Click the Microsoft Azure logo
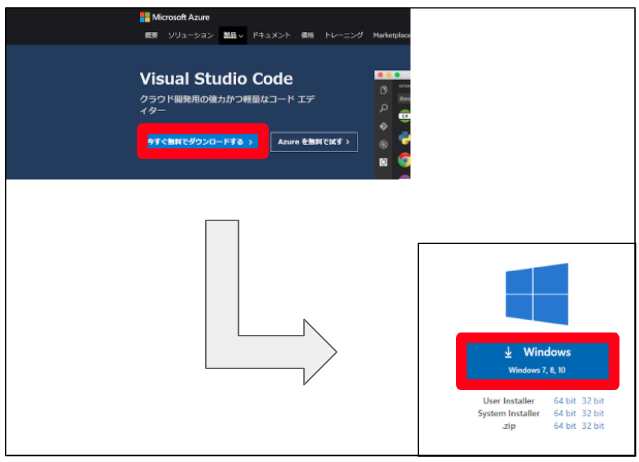Viewport: 639px width, 462px height. [x=175, y=17]
